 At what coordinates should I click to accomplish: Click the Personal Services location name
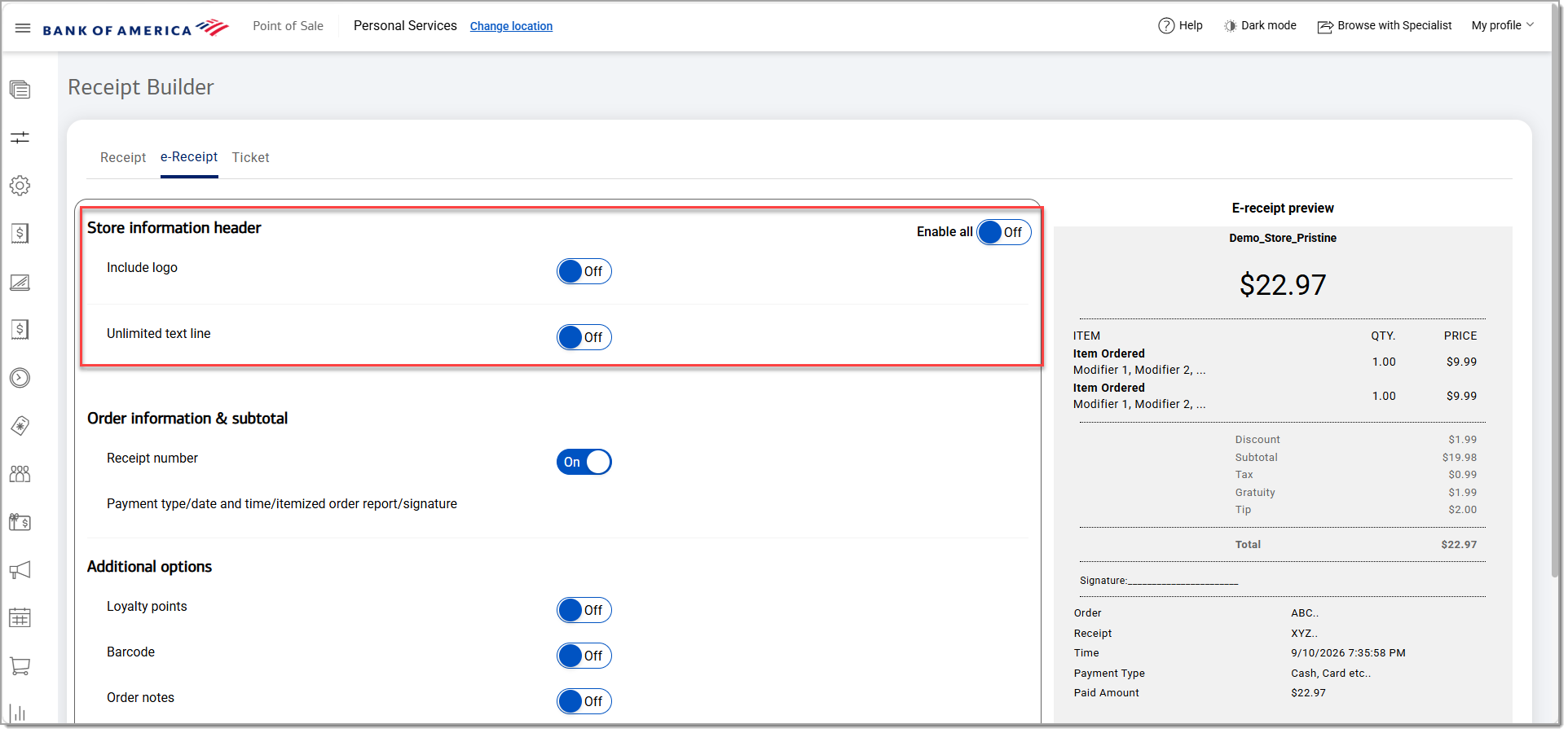405,26
